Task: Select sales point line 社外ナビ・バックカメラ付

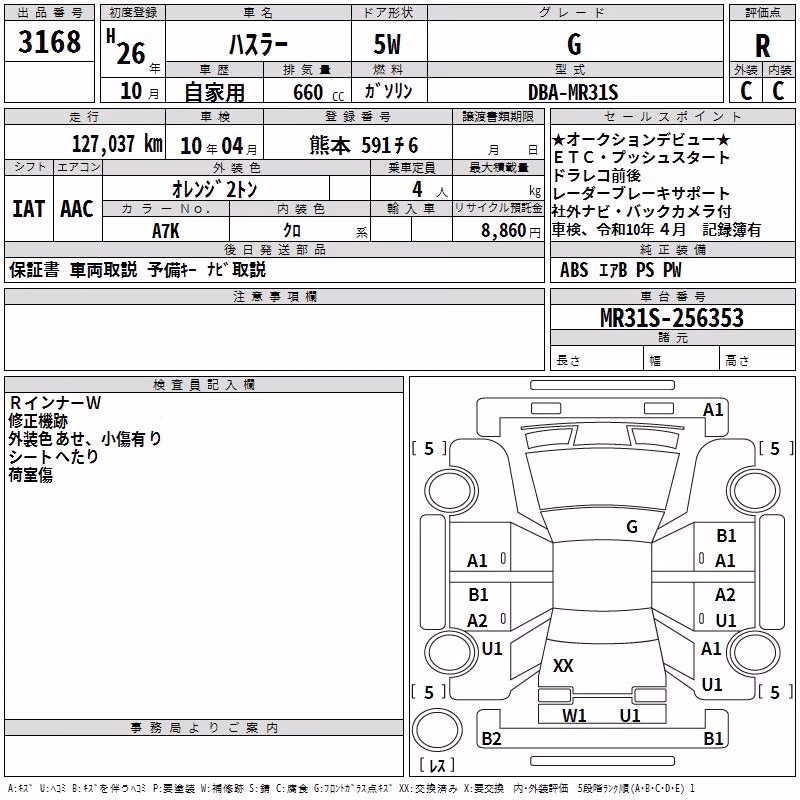Action: pyautogui.click(x=642, y=211)
